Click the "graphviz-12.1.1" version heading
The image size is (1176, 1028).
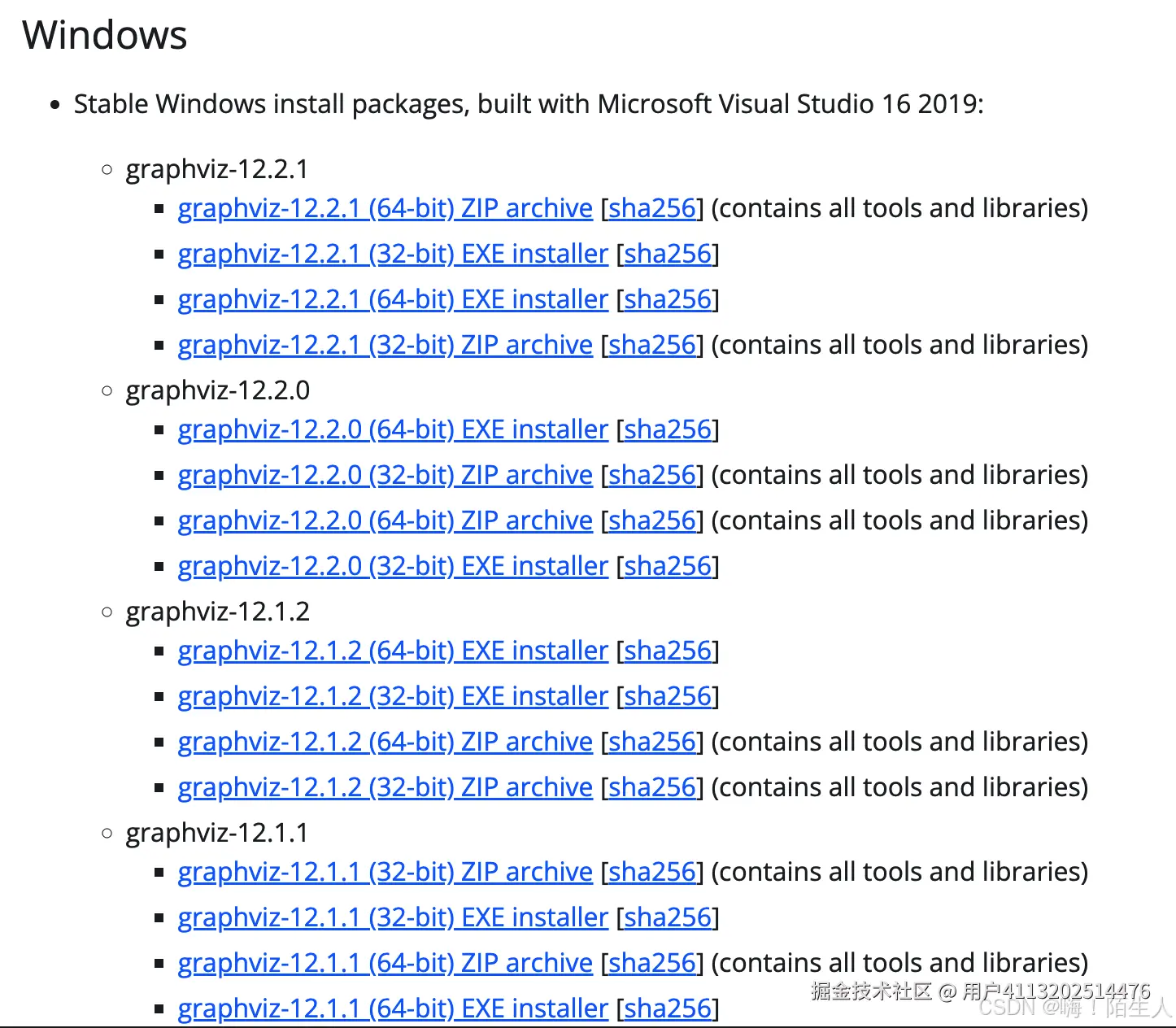point(217,833)
